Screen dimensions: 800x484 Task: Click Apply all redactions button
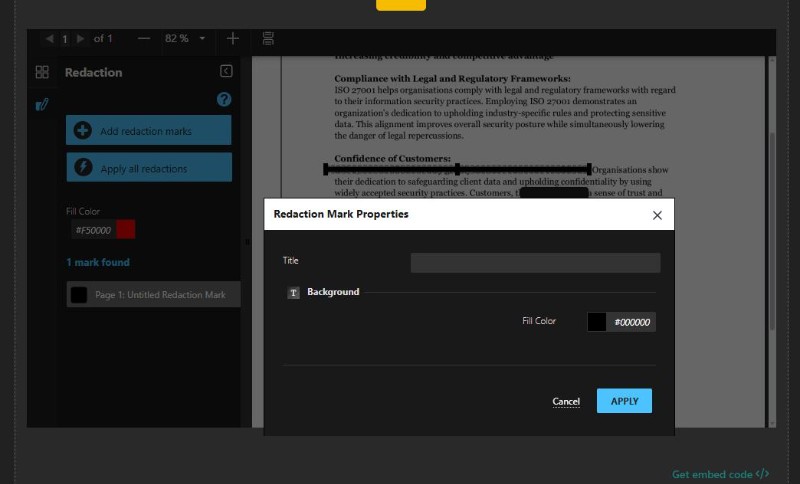coord(149,168)
